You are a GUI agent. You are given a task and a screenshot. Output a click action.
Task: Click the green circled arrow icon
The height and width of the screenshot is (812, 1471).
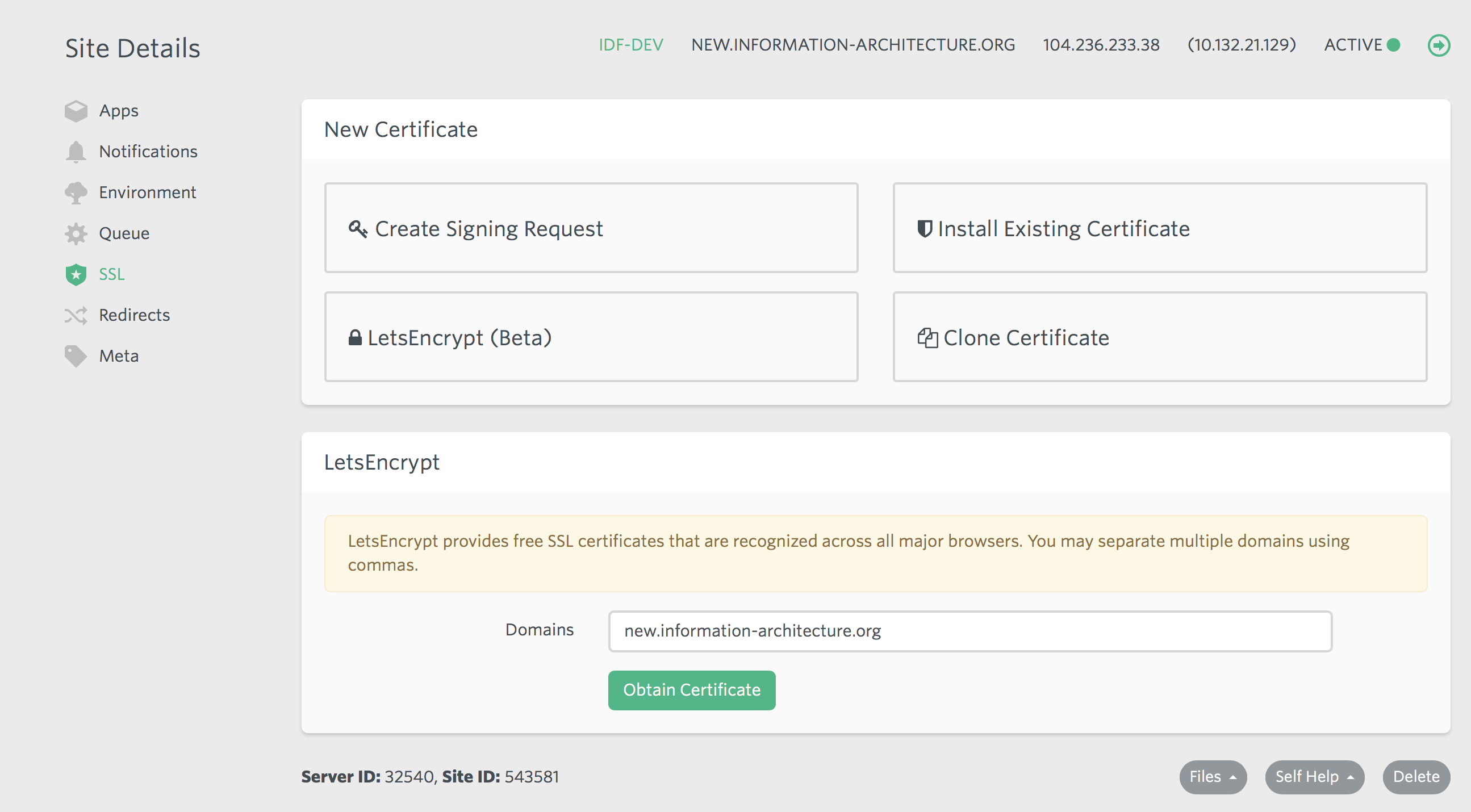(x=1438, y=45)
